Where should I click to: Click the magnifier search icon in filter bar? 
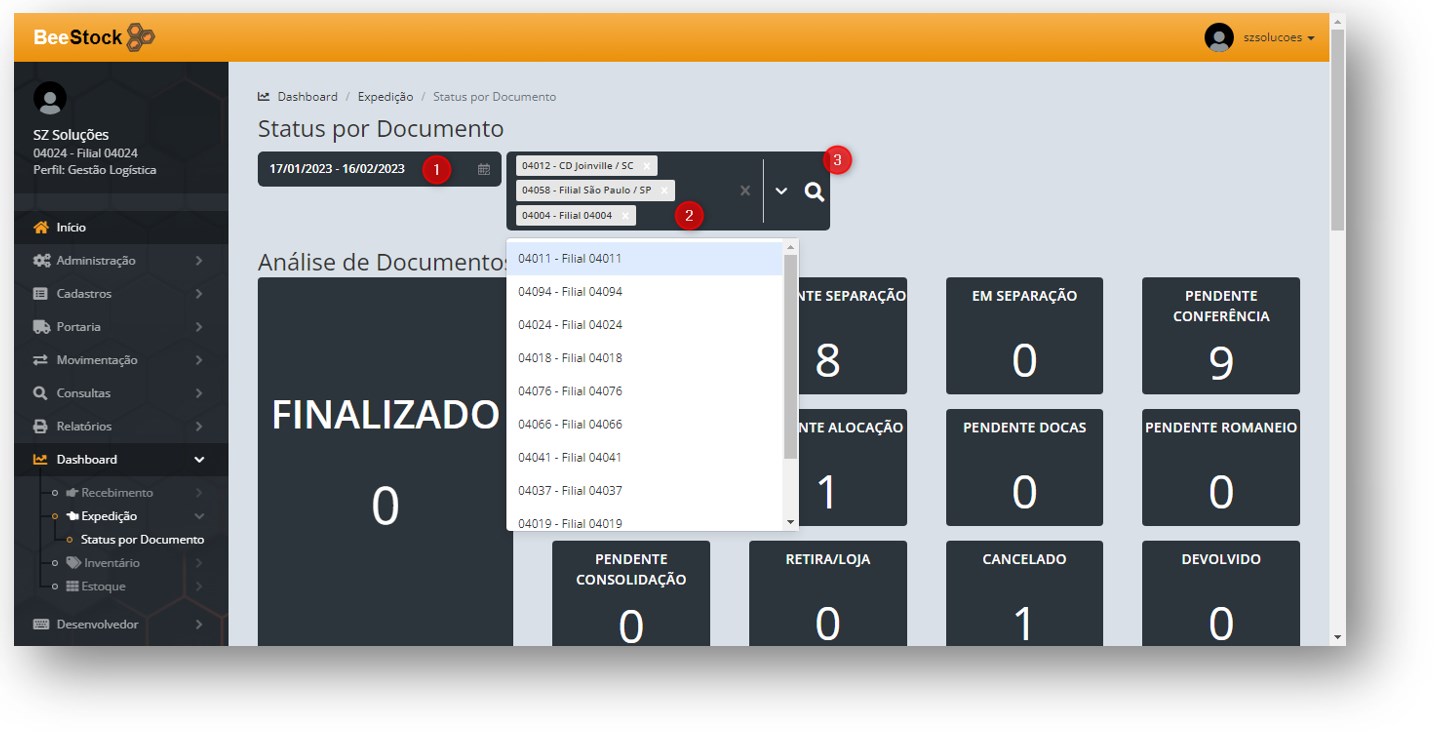coord(814,192)
